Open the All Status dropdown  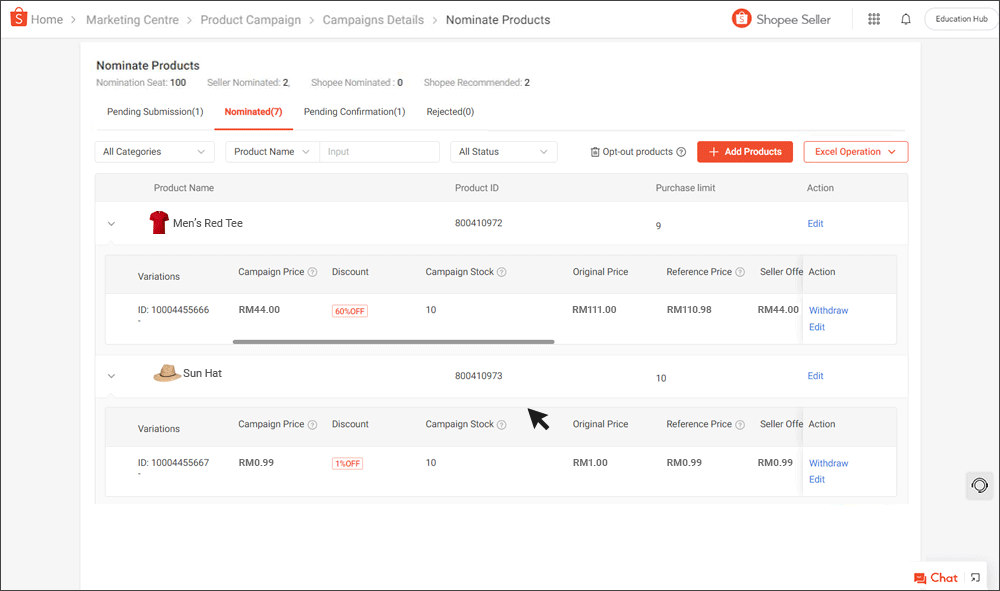503,151
